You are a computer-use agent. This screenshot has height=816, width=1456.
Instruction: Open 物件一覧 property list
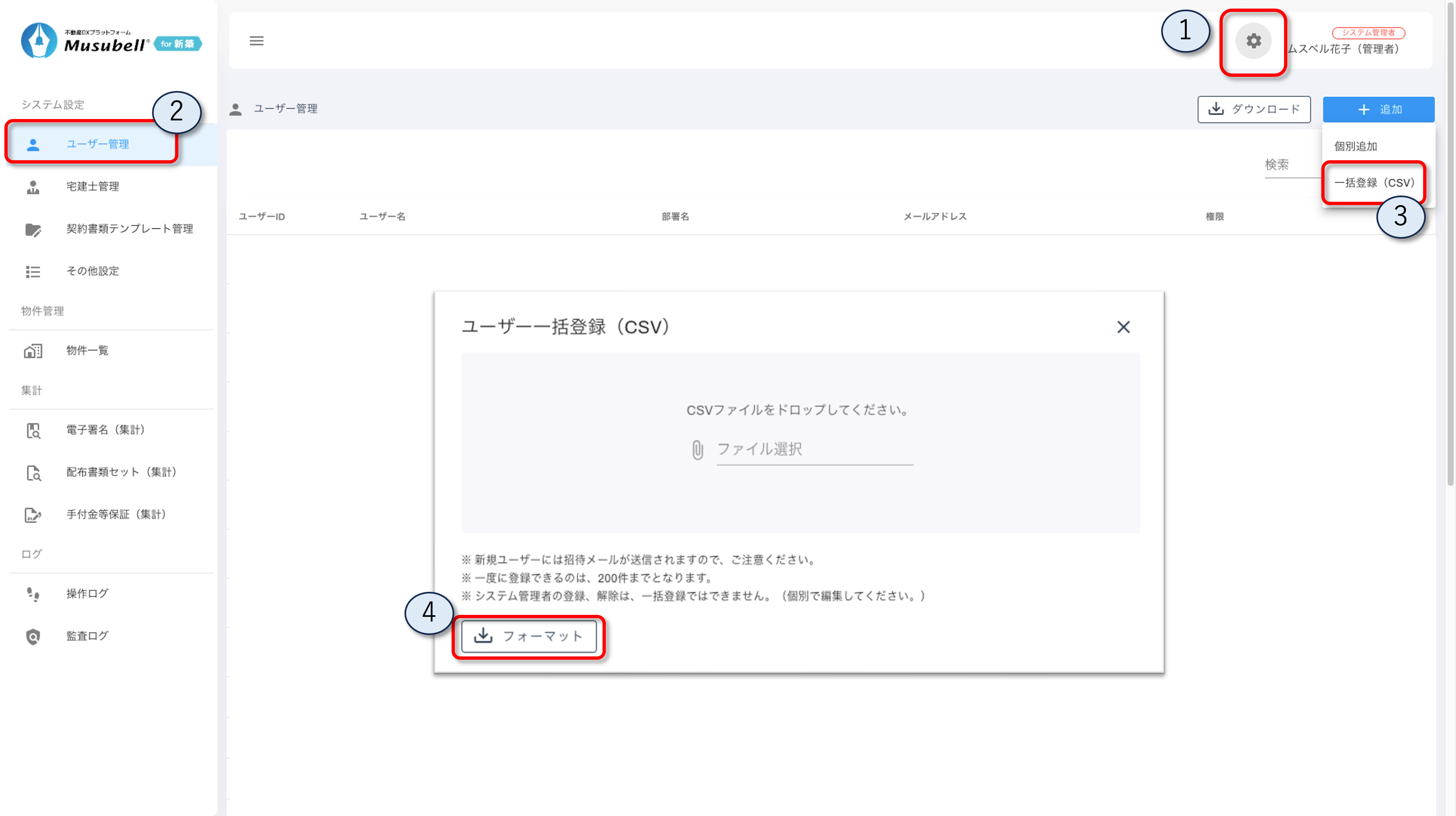pos(87,350)
